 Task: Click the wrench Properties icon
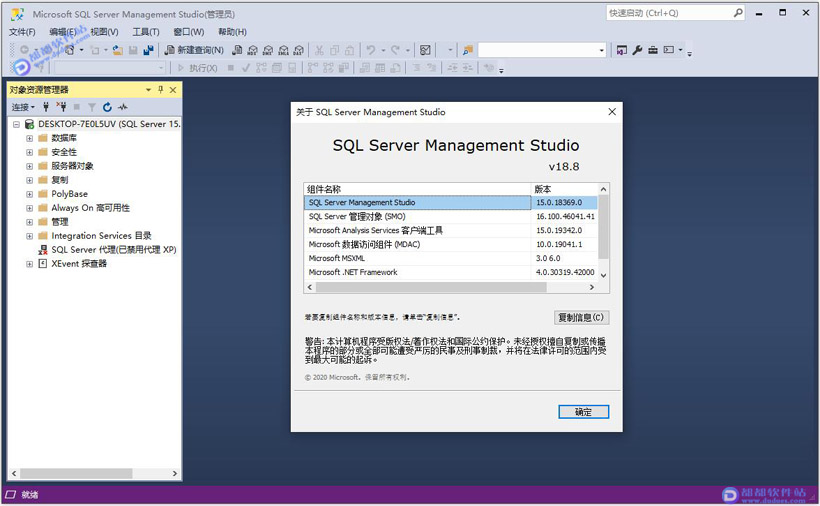click(637, 50)
